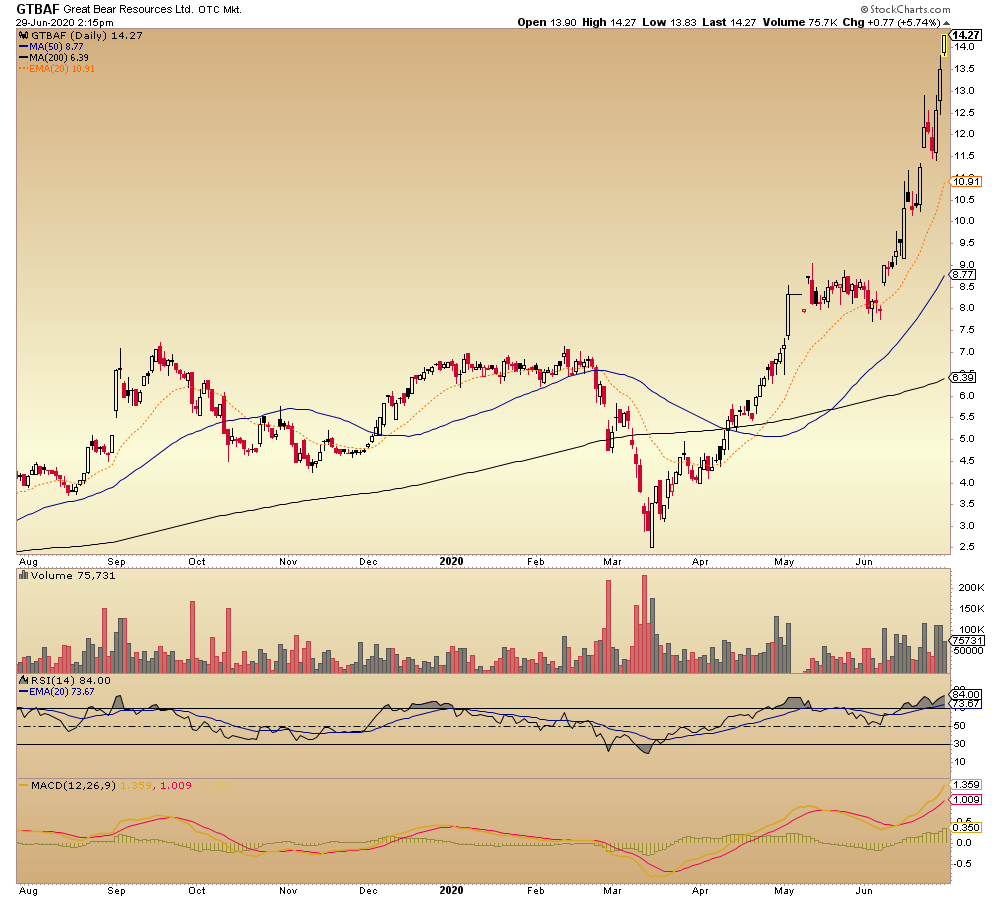Click the Mar label on the price chart's time axis
Viewport: 1000px width, 900px height.
click(612, 562)
